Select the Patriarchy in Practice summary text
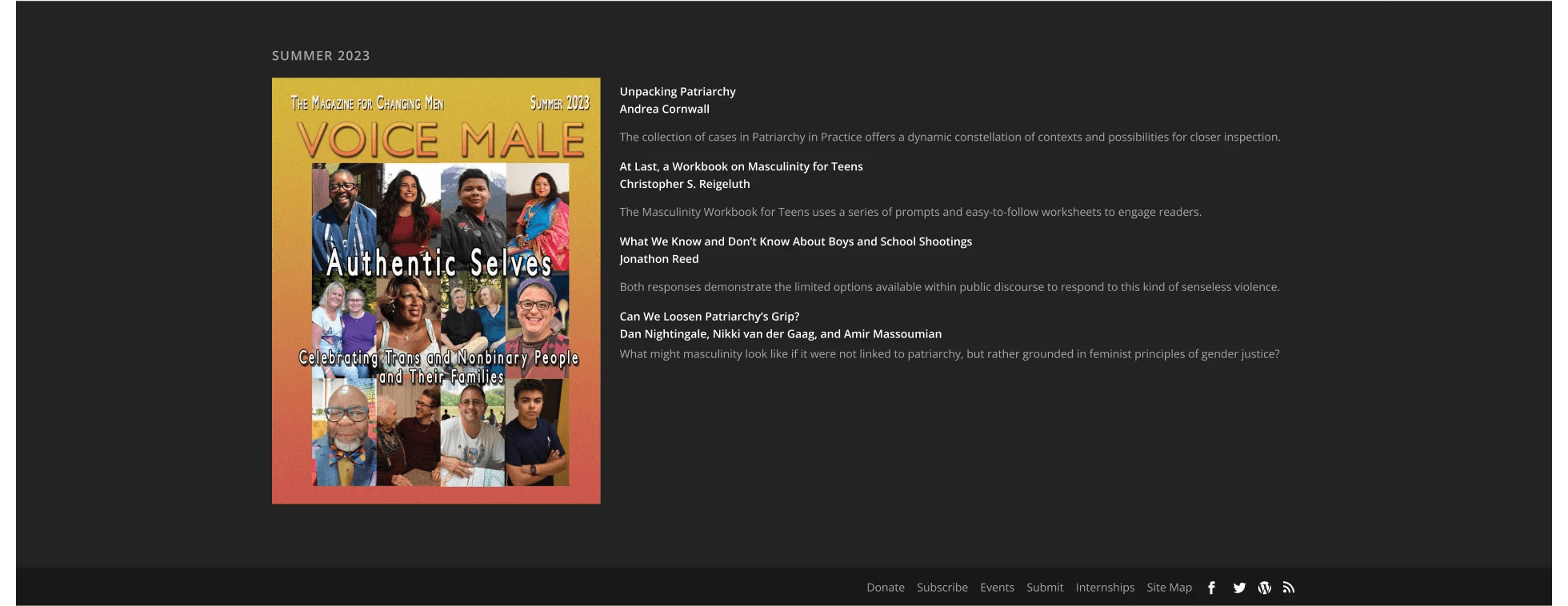This screenshot has width=1568, height=606. point(950,138)
